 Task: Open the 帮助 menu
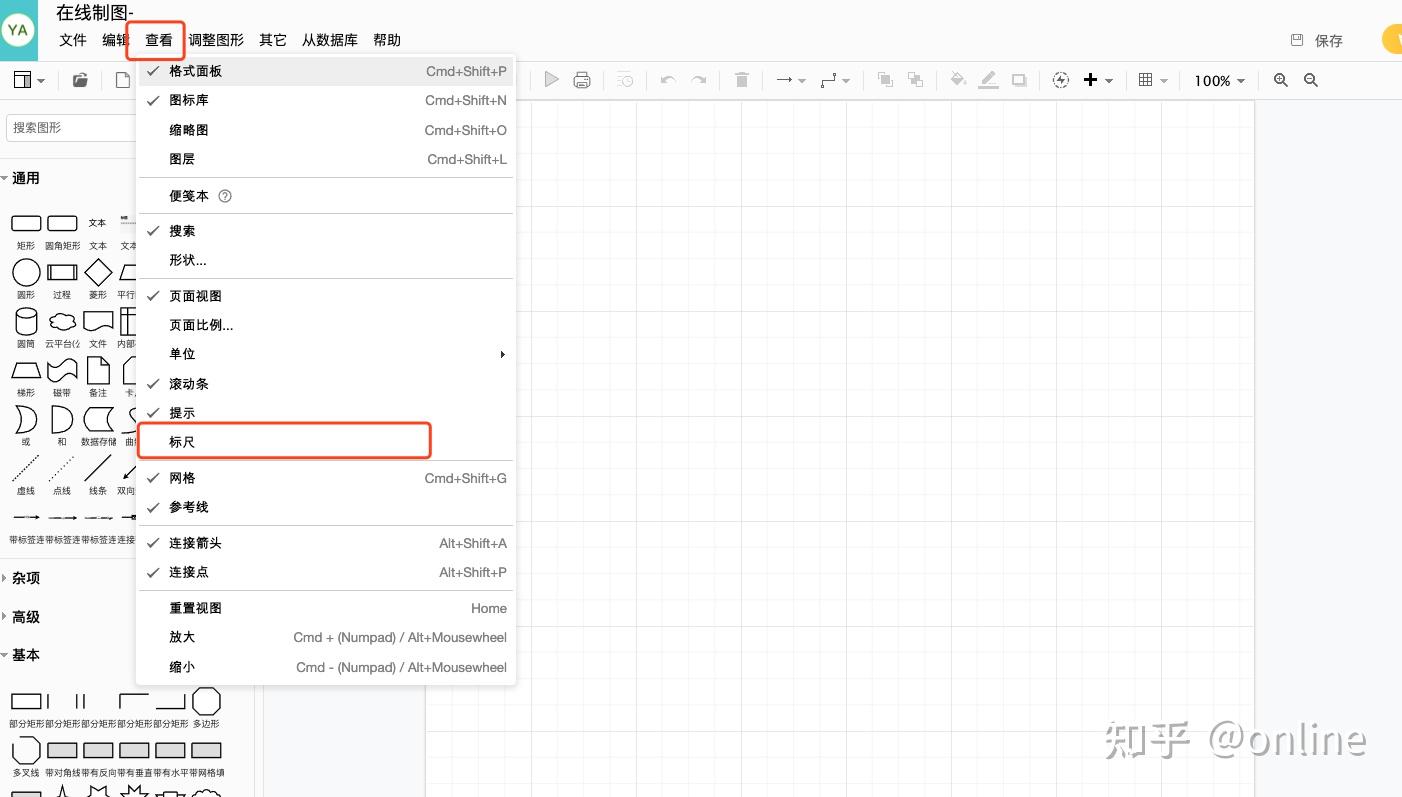pyautogui.click(x=386, y=40)
